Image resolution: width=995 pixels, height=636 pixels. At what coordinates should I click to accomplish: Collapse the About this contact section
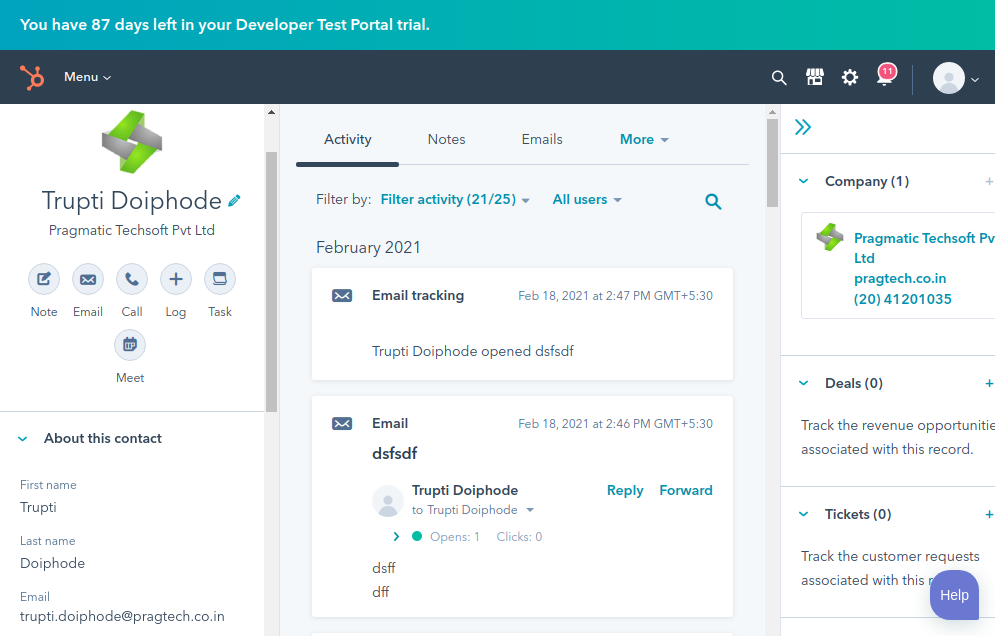(23, 439)
